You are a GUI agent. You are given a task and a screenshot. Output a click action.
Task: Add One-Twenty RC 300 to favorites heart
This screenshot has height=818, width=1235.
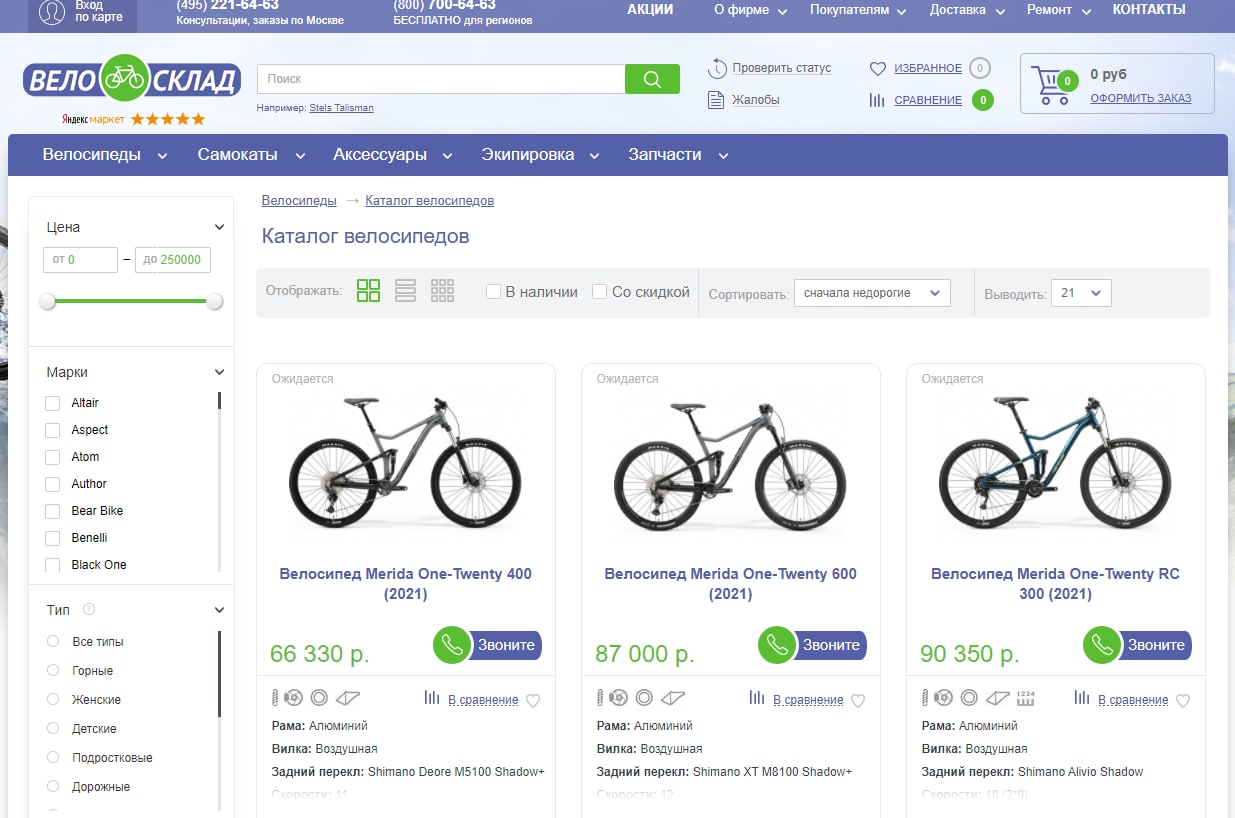[x=1183, y=701]
